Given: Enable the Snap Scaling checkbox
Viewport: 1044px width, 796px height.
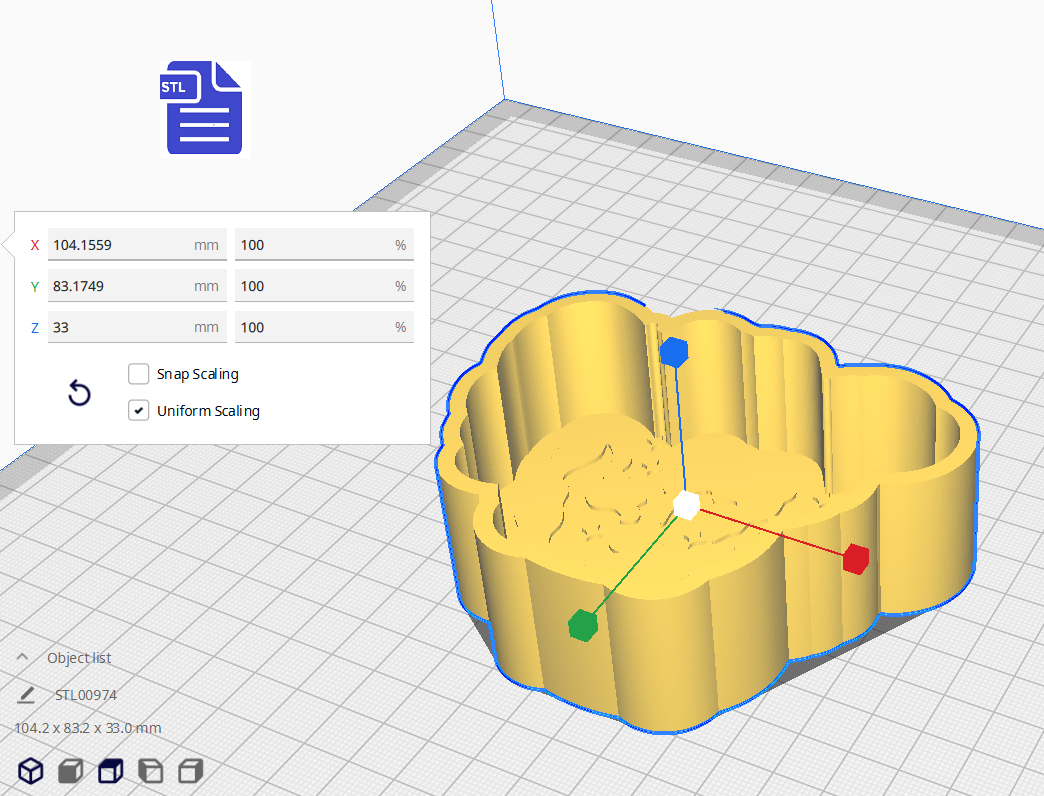Looking at the screenshot, I should 139,374.
